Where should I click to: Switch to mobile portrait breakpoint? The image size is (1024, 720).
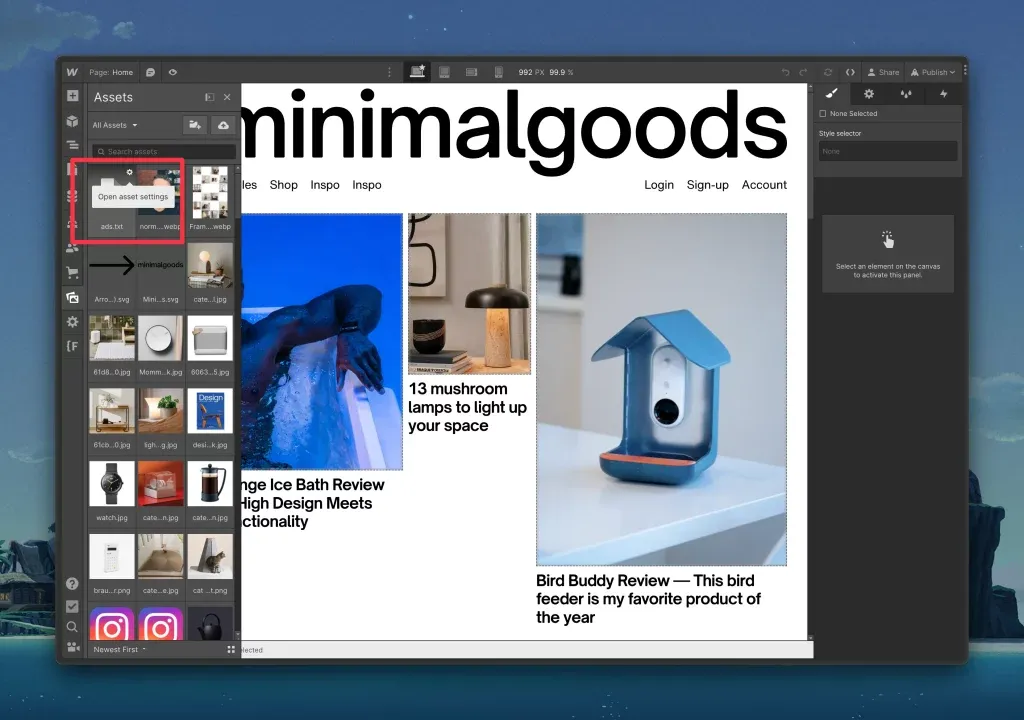pyautogui.click(x=498, y=72)
